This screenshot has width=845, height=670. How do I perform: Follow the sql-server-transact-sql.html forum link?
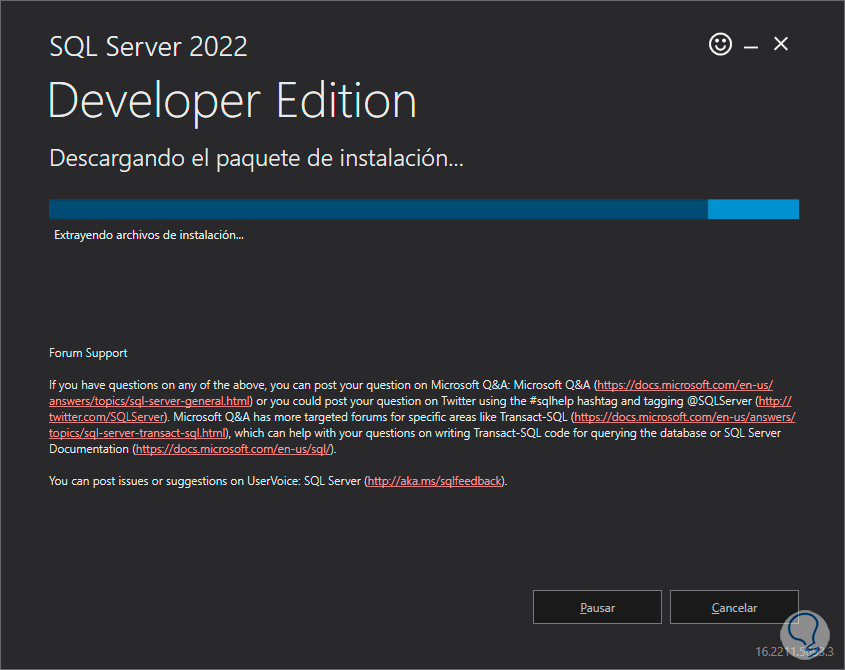pos(138,433)
